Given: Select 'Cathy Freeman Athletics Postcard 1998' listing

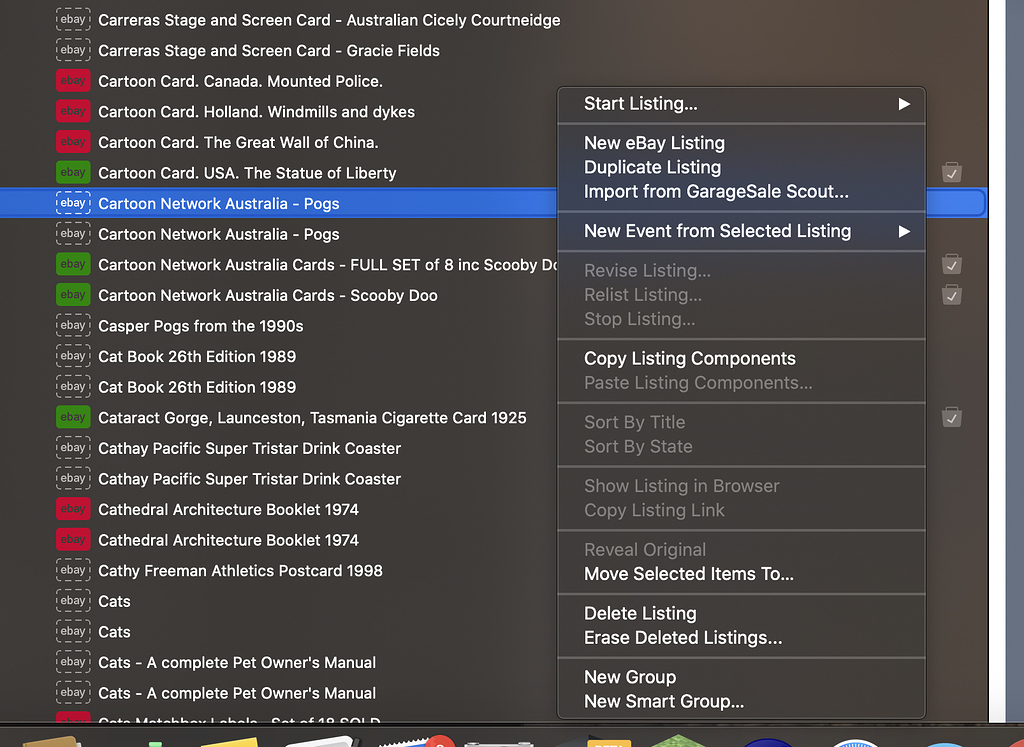Looking at the screenshot, I should pos(240,571).
